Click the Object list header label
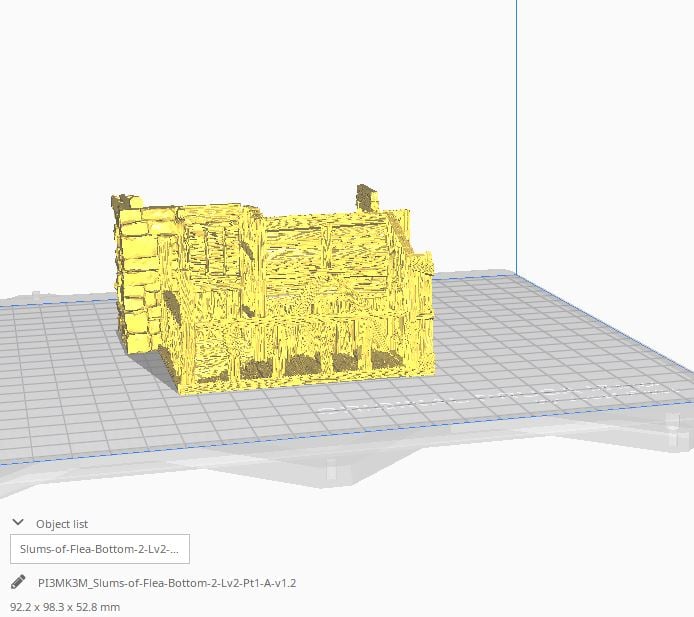 pyautogui.click(x=62, y=524)
